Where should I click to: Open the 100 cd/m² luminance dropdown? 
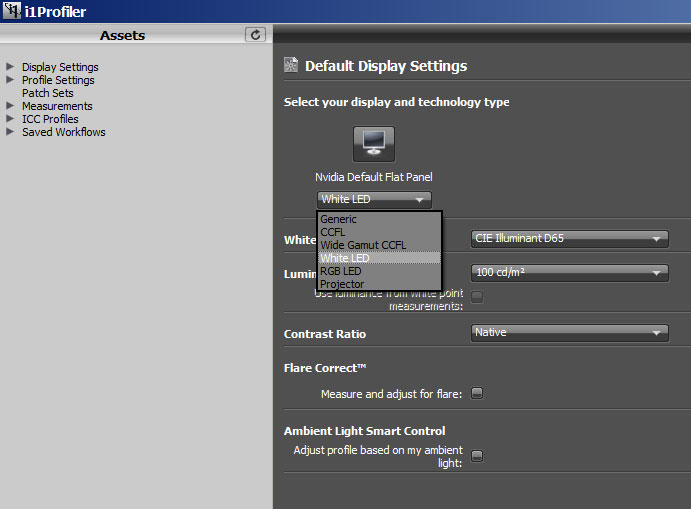point(570,273)
